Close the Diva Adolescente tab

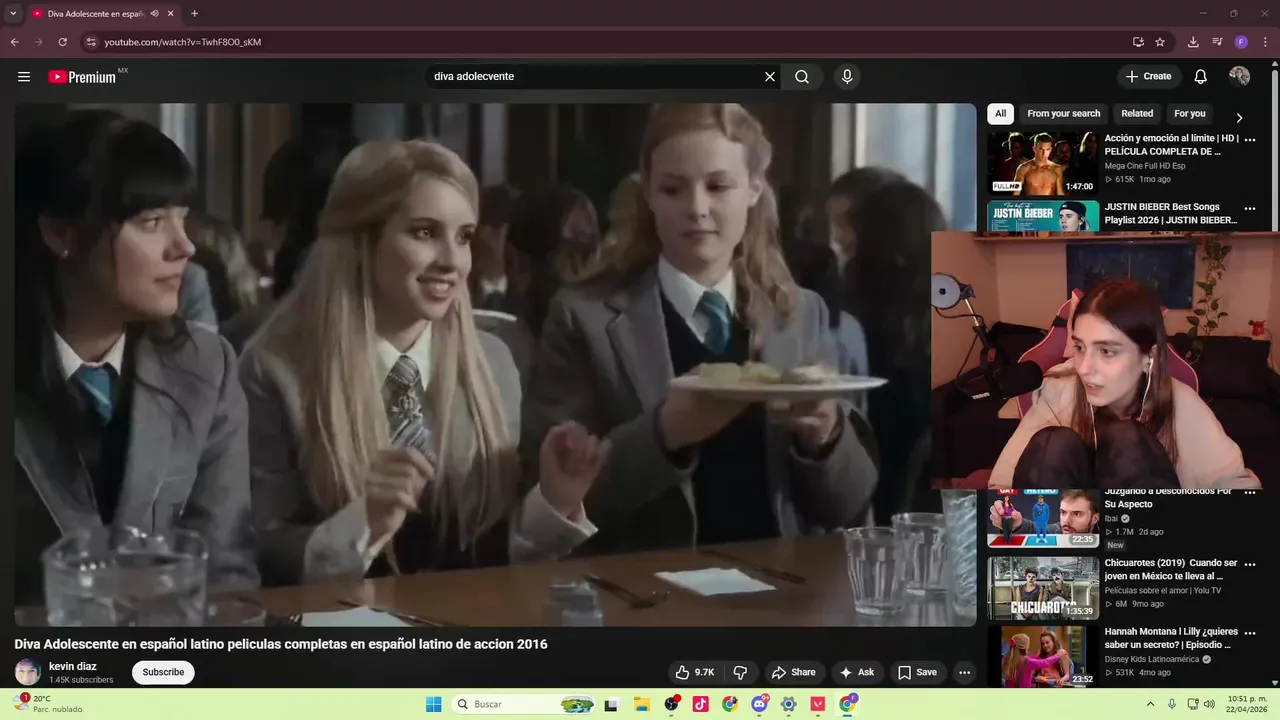(170, 14)
